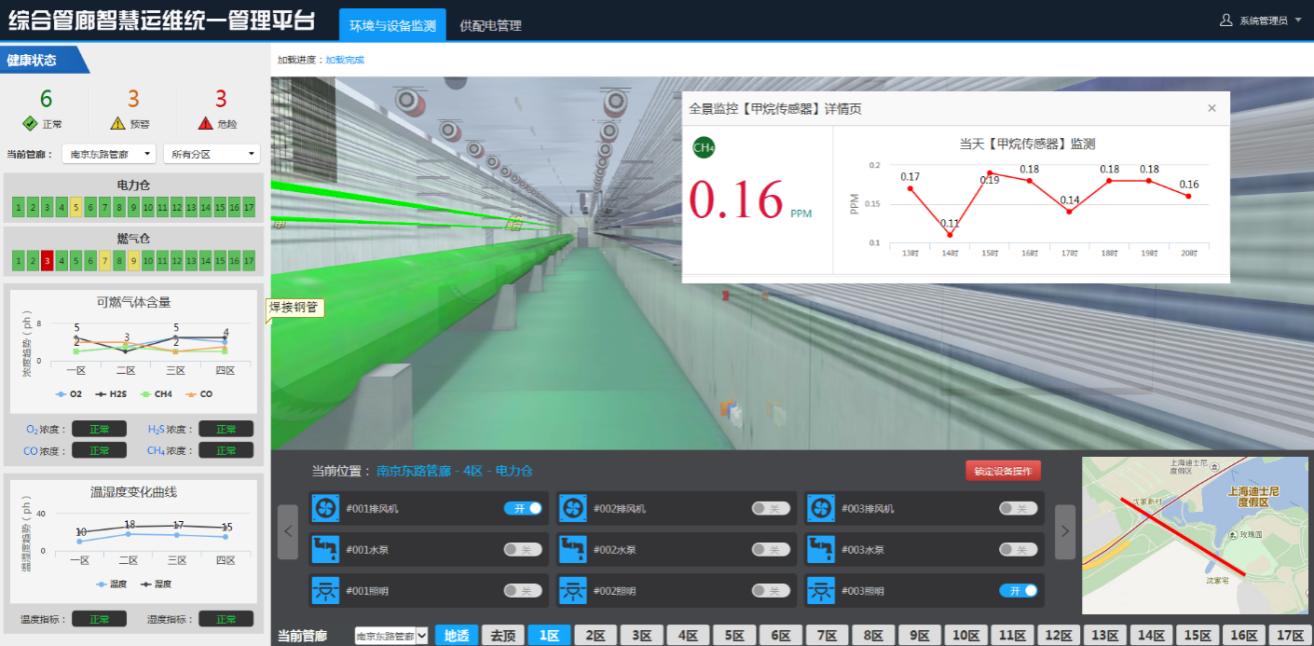Go to next device page arrow

1066,532
